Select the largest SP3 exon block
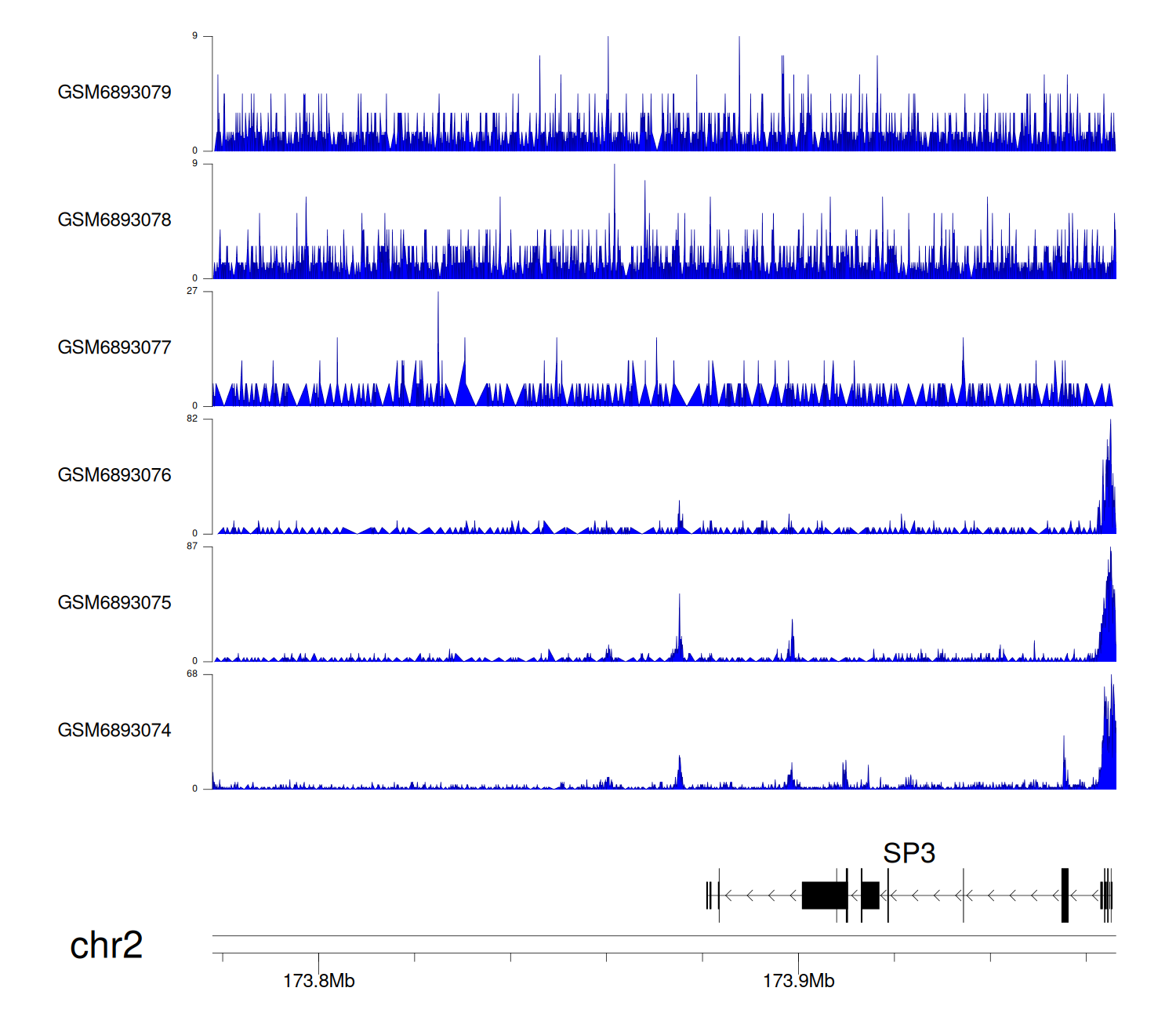This screenshot has height=1035, width=1176. 824,895
